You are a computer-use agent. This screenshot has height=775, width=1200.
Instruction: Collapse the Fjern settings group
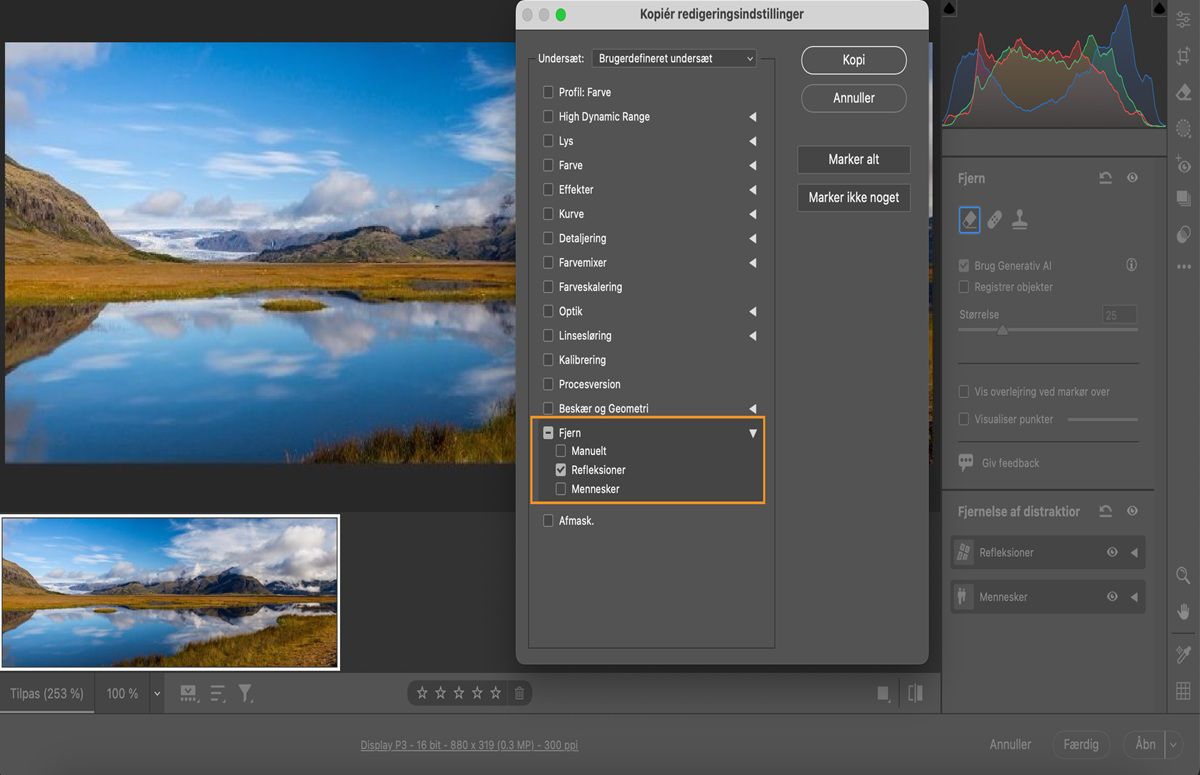753,433
